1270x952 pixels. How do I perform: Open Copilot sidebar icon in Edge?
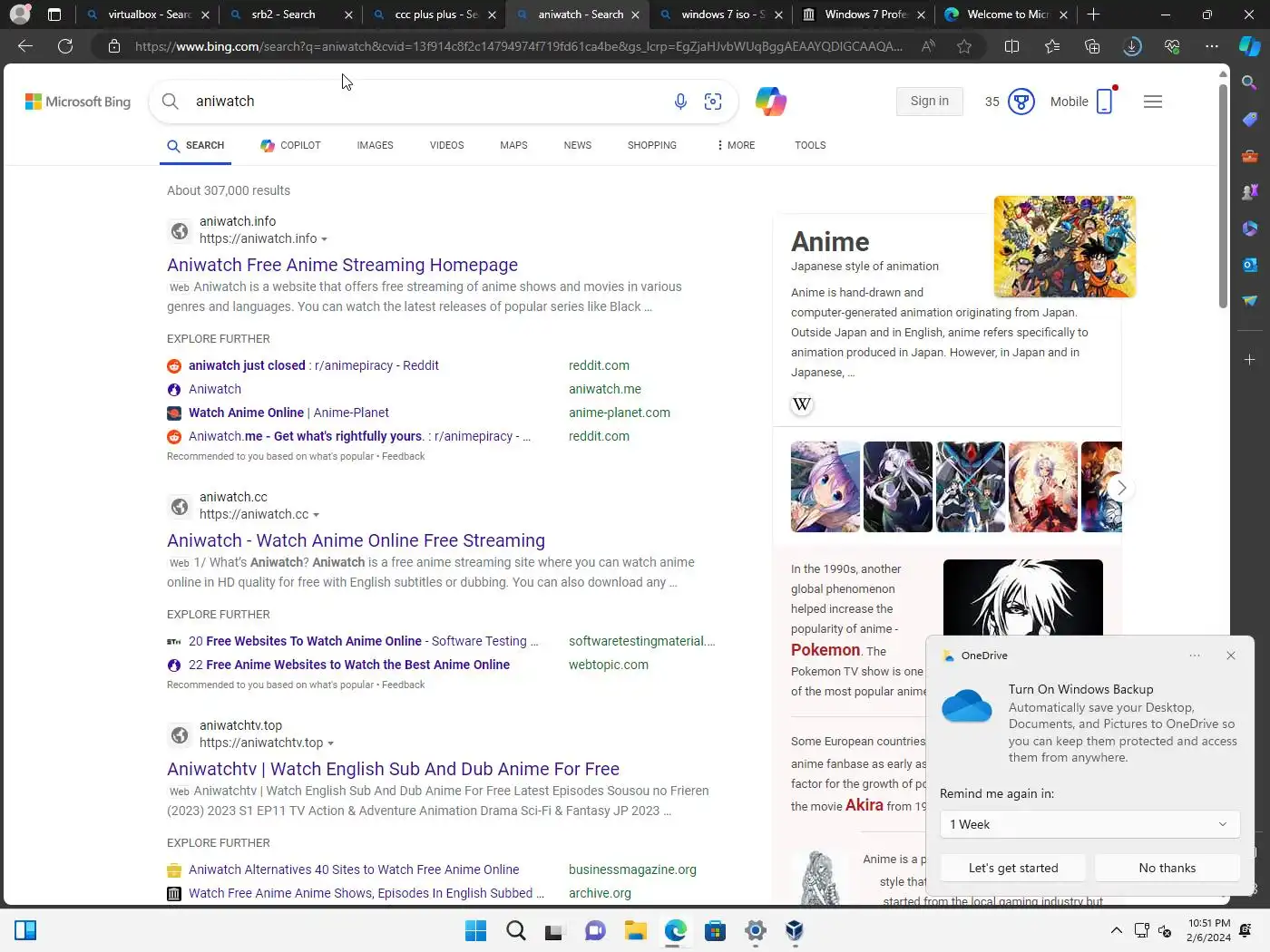tap(1250, 46)
